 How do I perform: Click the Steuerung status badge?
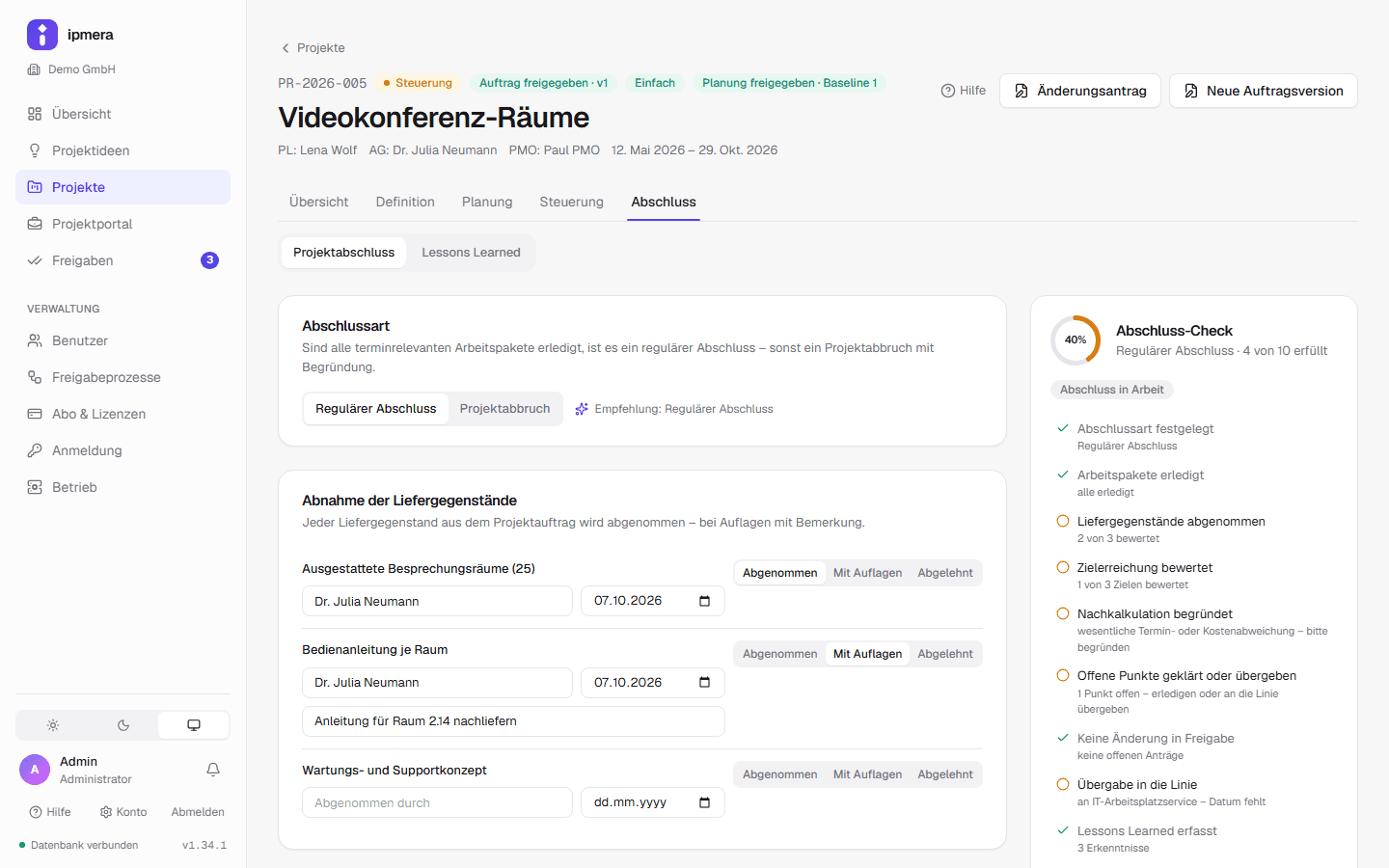point(418,83)
